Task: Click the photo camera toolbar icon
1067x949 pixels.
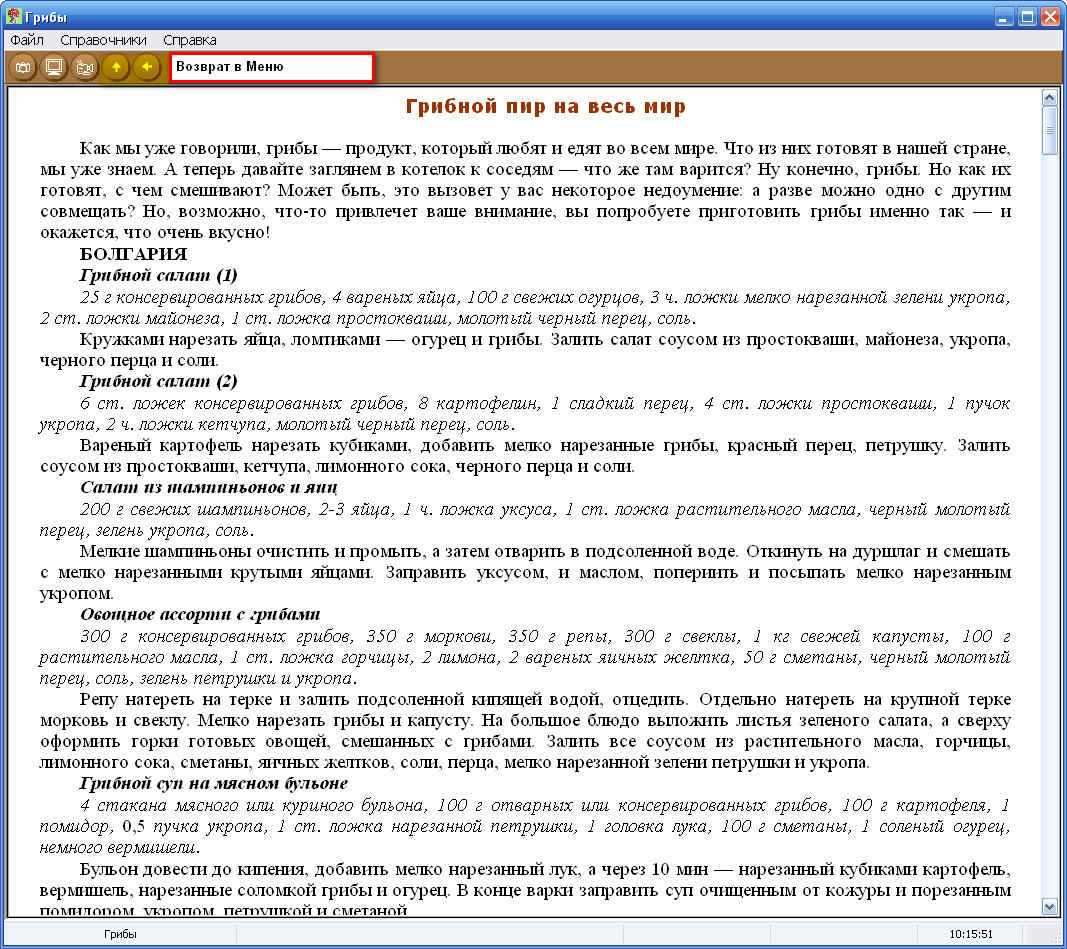Action: (23, 67)
